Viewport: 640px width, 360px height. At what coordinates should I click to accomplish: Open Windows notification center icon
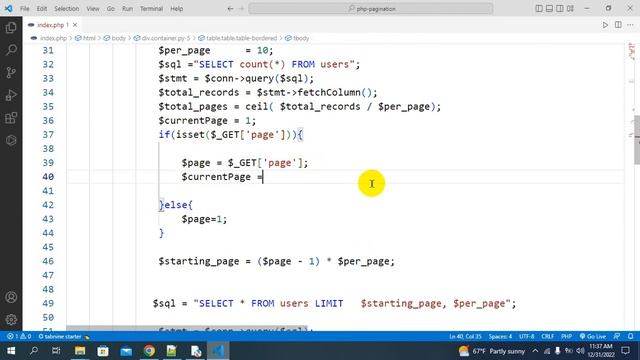click(x=625, y=351)
